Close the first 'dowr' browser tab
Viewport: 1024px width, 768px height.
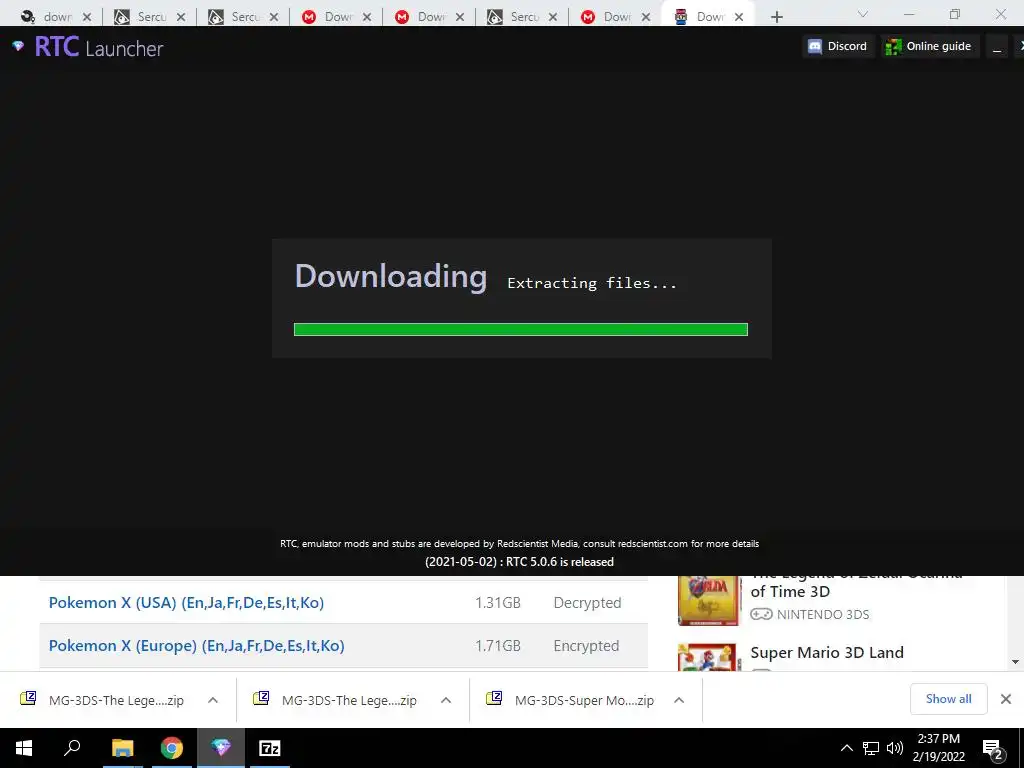87,17
